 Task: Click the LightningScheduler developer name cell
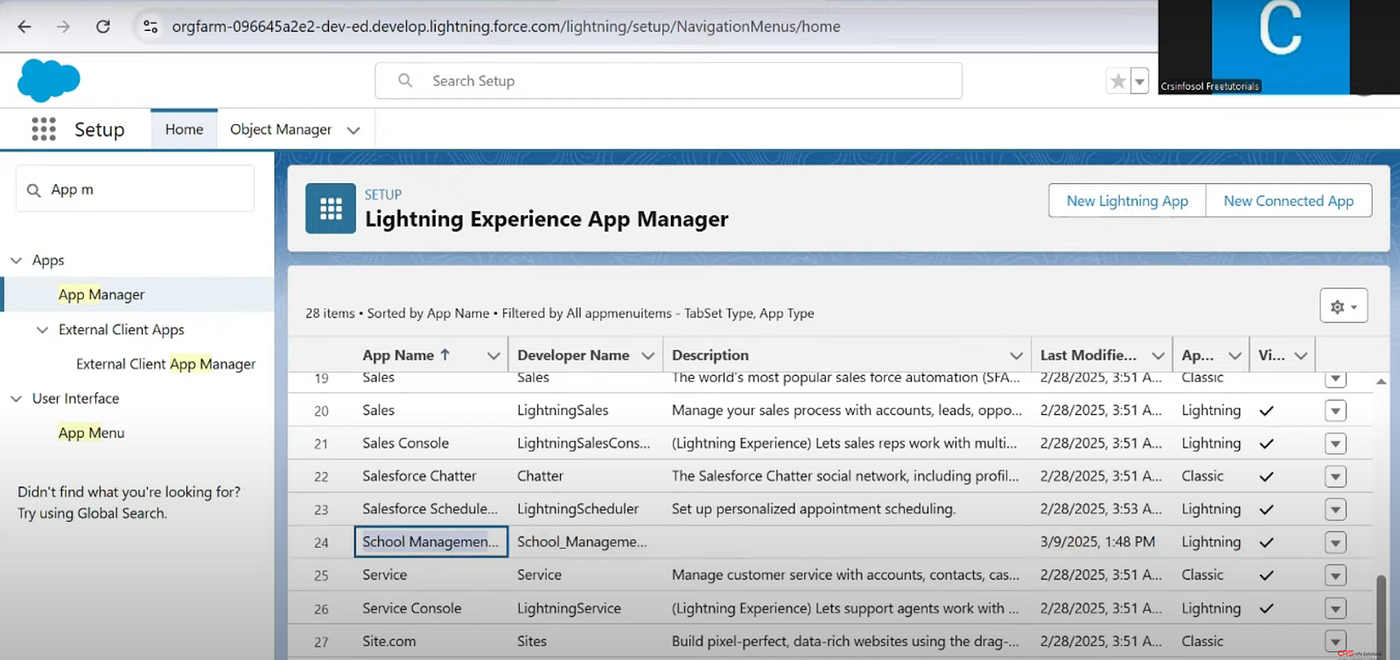pos(578,509)
